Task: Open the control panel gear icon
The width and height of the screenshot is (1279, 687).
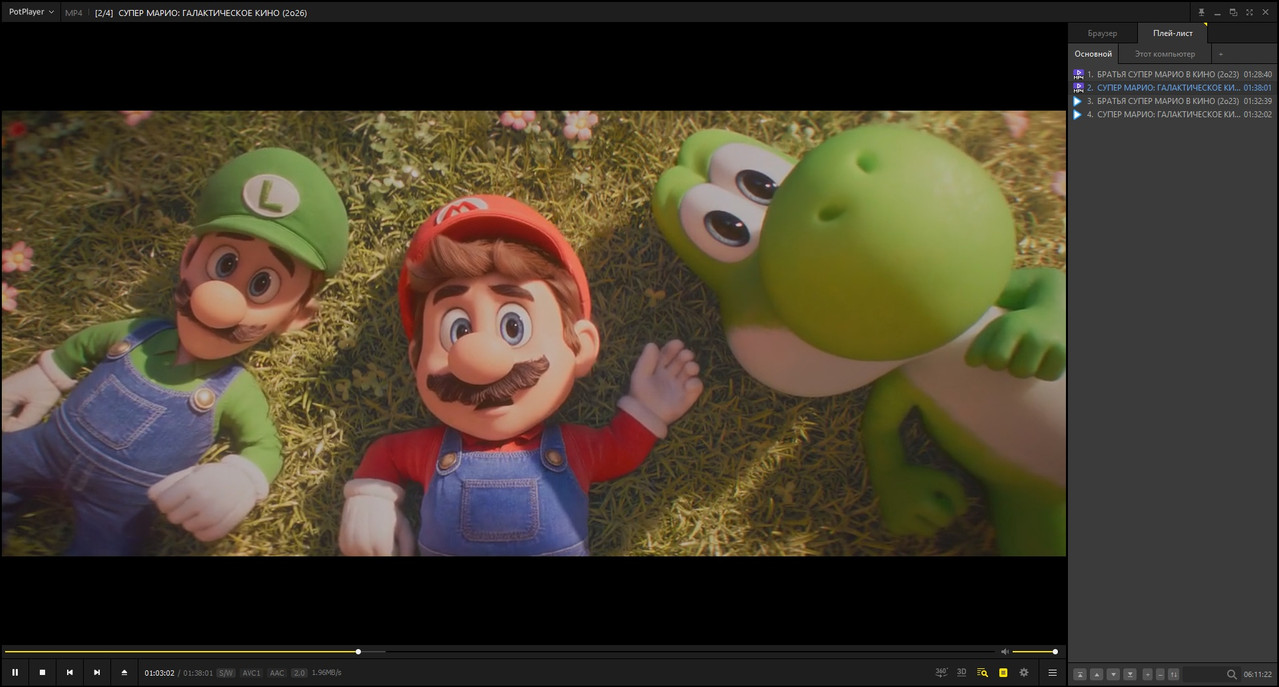Action: tap(1024, 673)
